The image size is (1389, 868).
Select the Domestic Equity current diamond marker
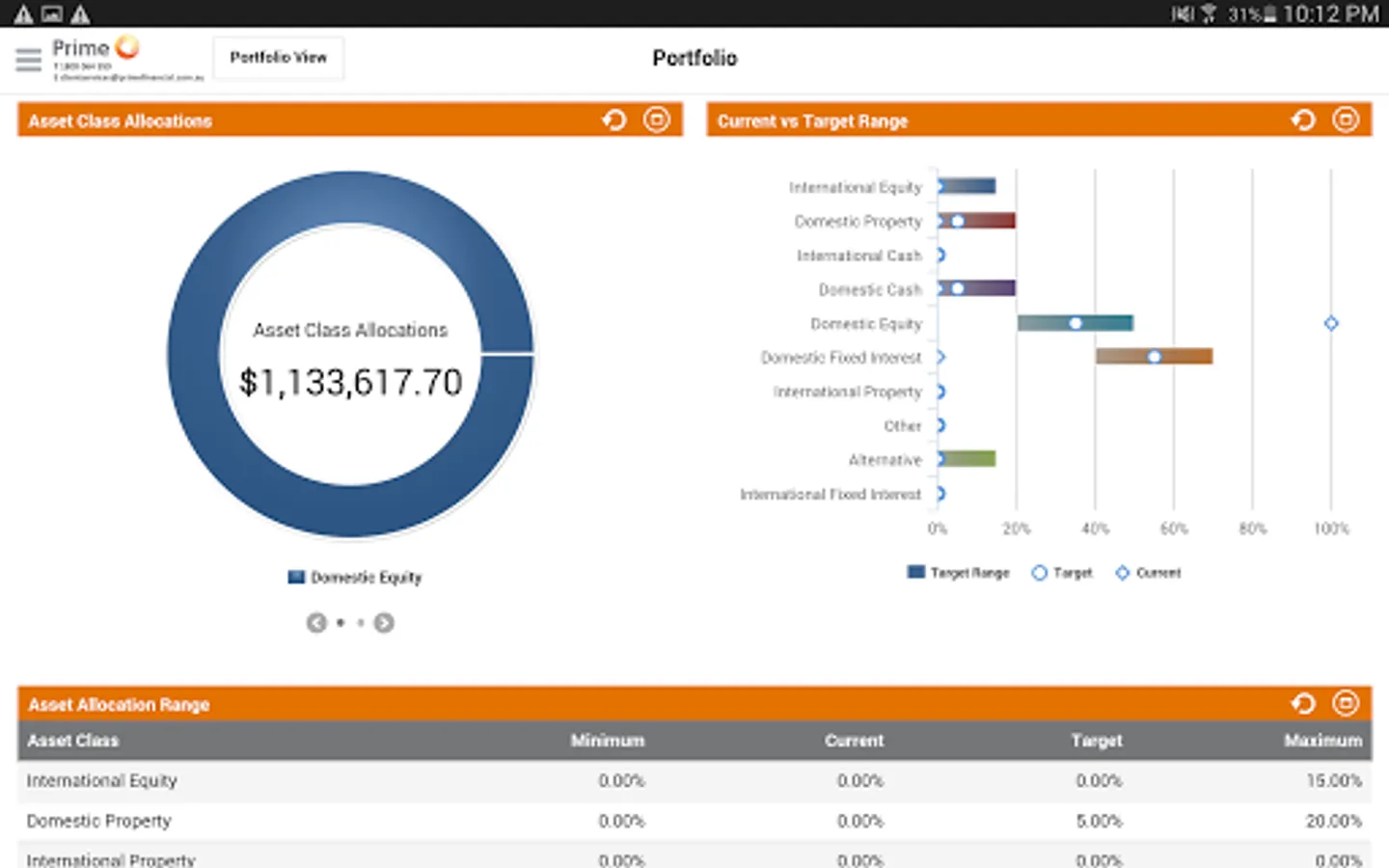tap(1331, 323)
